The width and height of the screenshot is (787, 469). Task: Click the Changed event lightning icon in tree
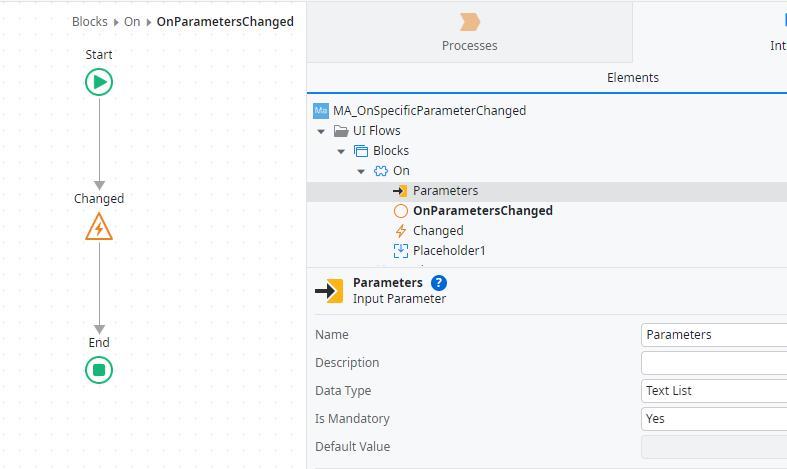[x=401, y=231]
